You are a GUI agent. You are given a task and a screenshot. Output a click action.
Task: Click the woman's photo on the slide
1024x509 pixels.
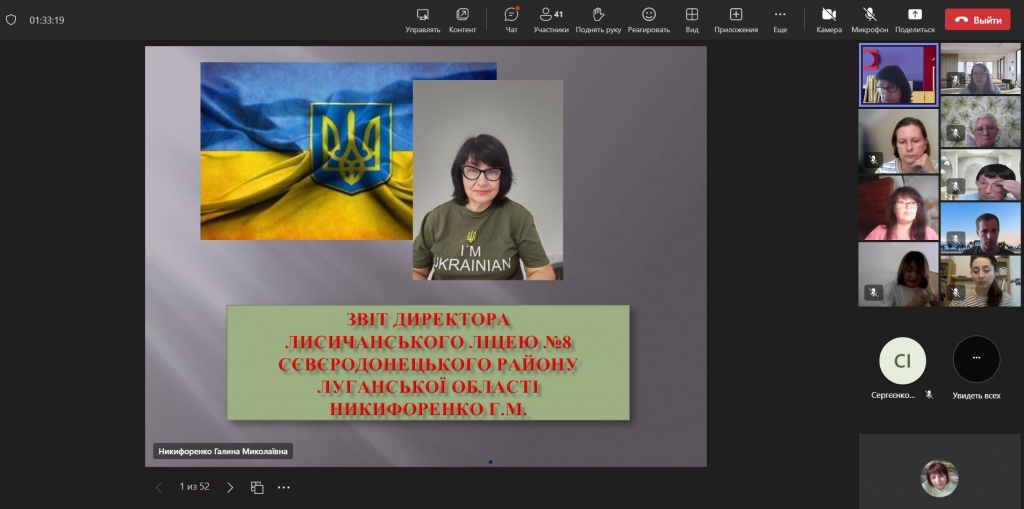[x=488, y=180]
